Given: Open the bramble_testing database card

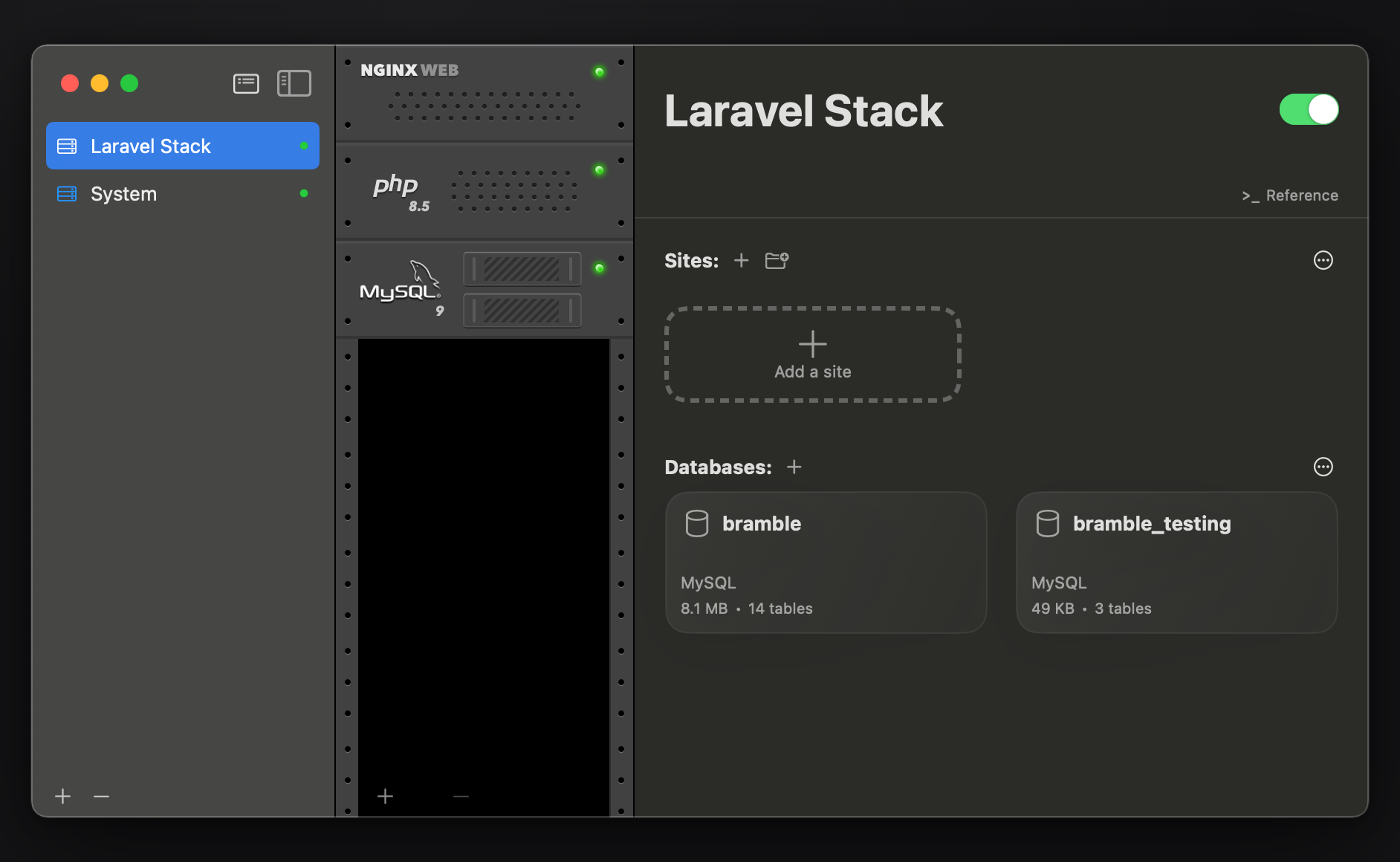Looking at the screenshot, I should (1176, 563).
